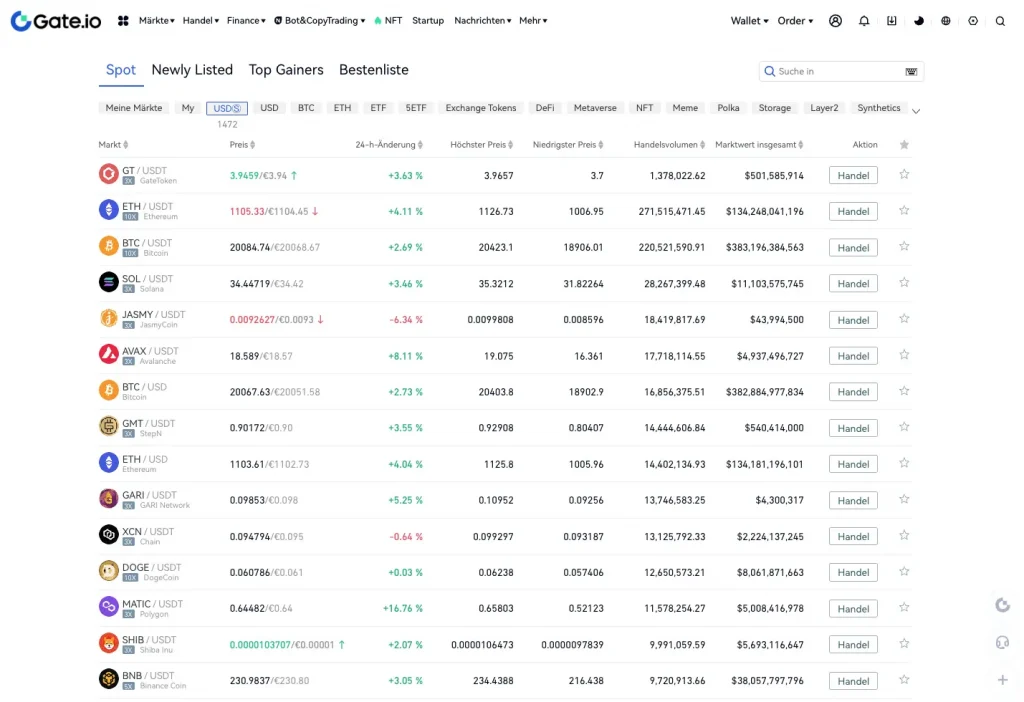Expand more categories chevron after Synthetics
The width and height of the screenshot is (1024, 702).
pyautogui.click(x=916, y=110)
